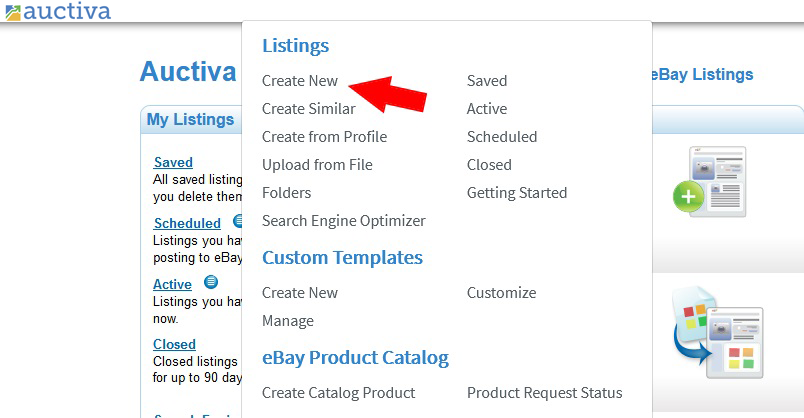
Task: Select Getting Started in the menu
Action: [517, 193]
